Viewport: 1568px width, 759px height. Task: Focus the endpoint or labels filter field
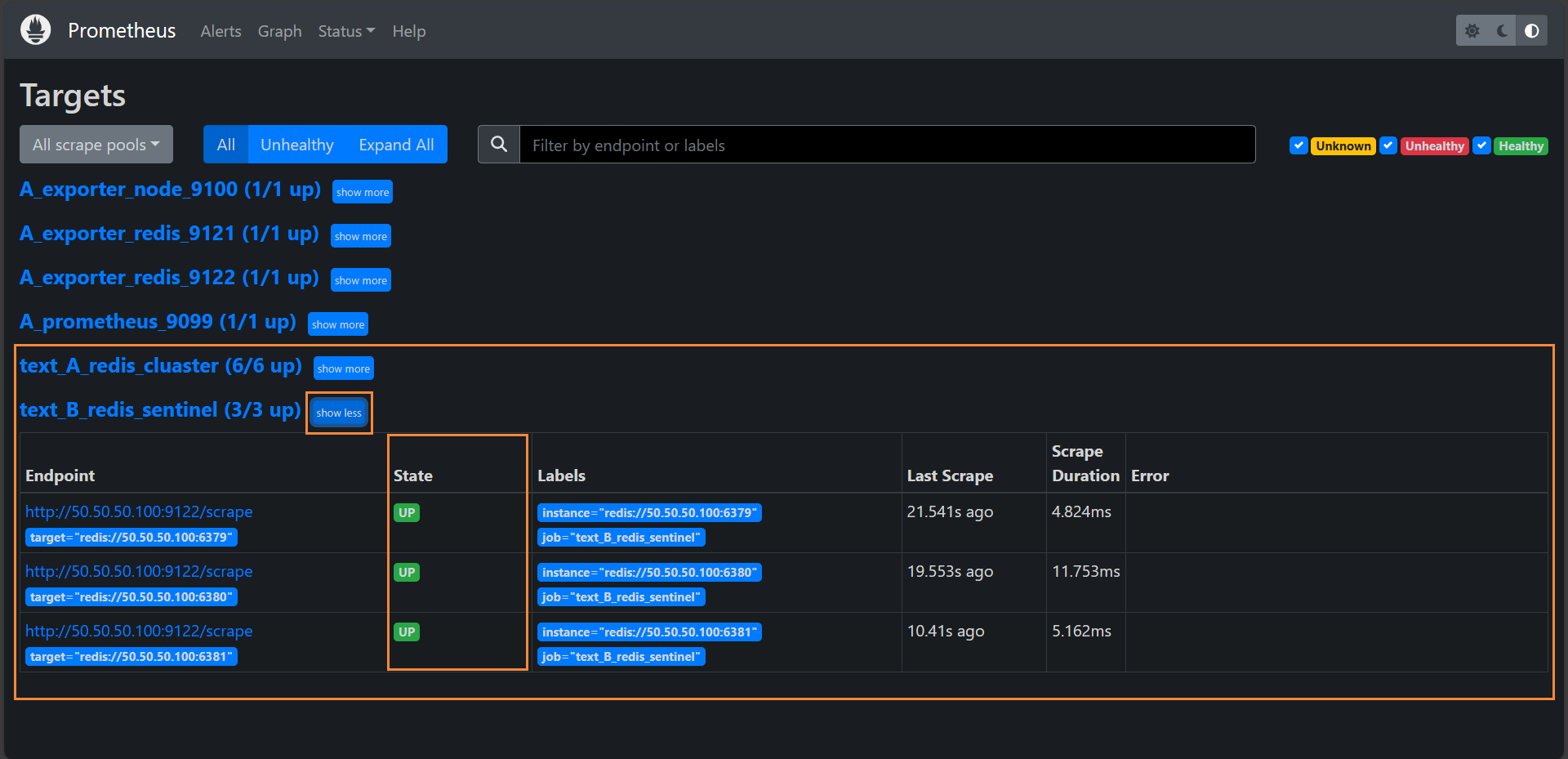tap(888, 145)
